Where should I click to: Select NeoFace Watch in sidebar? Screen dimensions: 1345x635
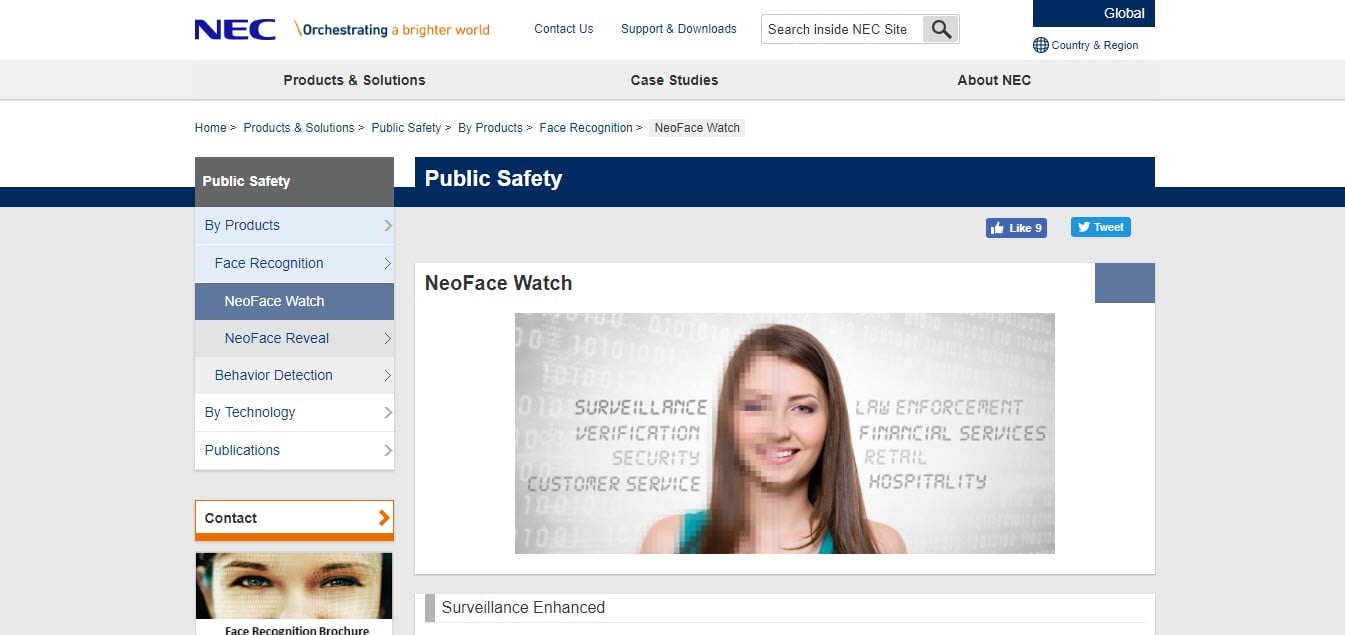pos(294,301)
